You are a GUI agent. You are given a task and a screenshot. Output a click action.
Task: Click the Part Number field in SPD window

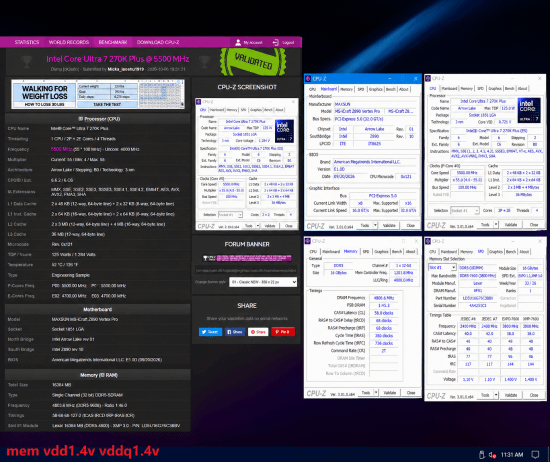478,298
